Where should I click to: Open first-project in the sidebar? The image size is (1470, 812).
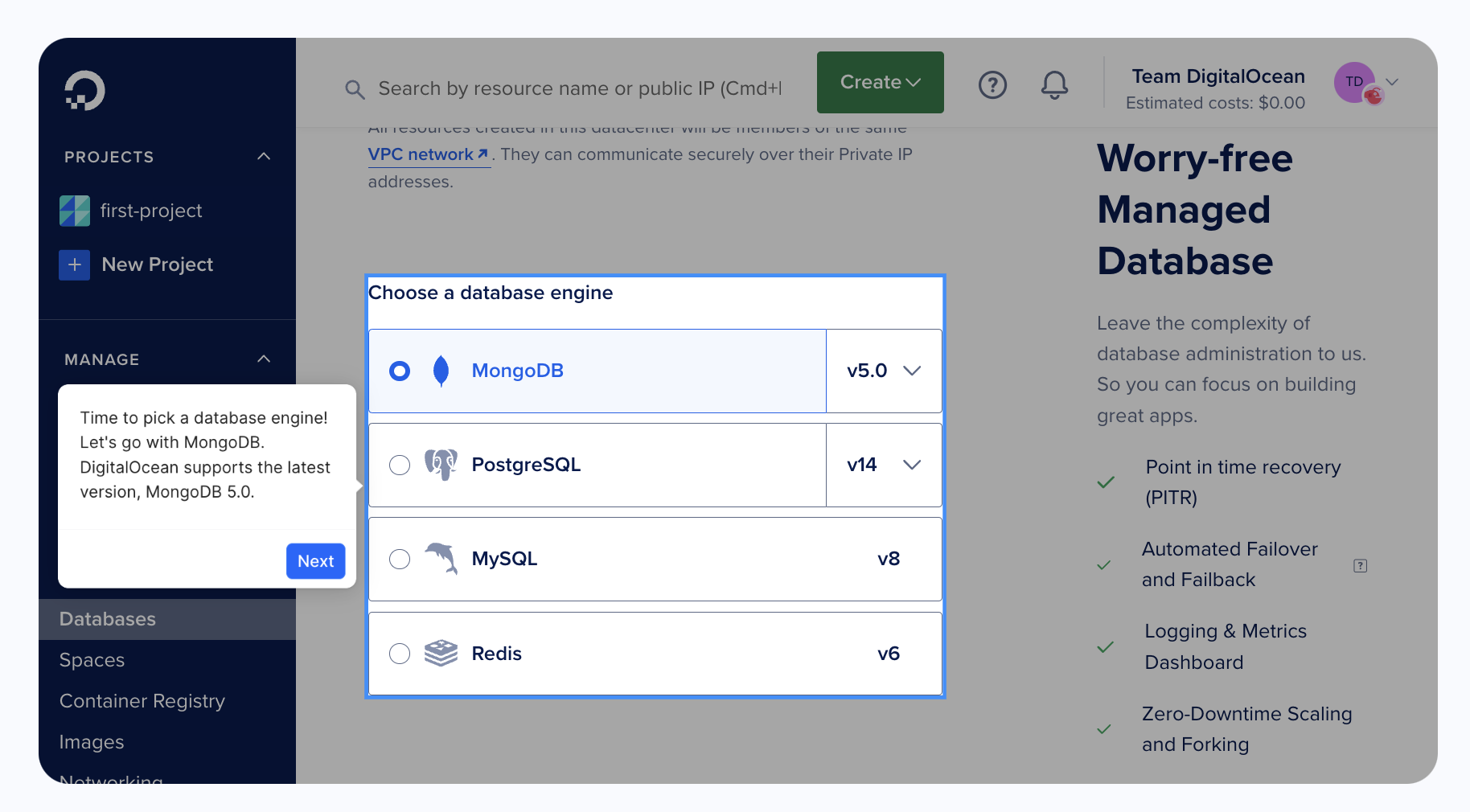click(151, 211)
